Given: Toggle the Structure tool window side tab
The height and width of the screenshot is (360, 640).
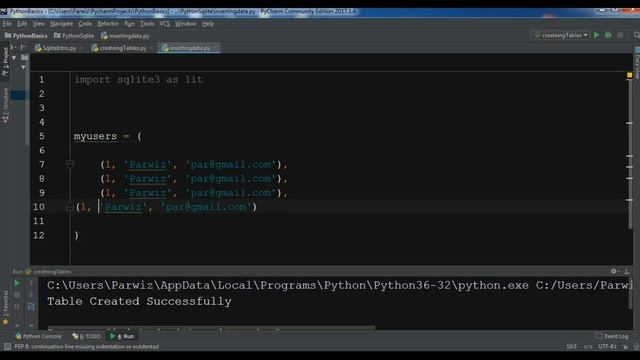Looking at the screenshot, I should [x=5, y=105].
